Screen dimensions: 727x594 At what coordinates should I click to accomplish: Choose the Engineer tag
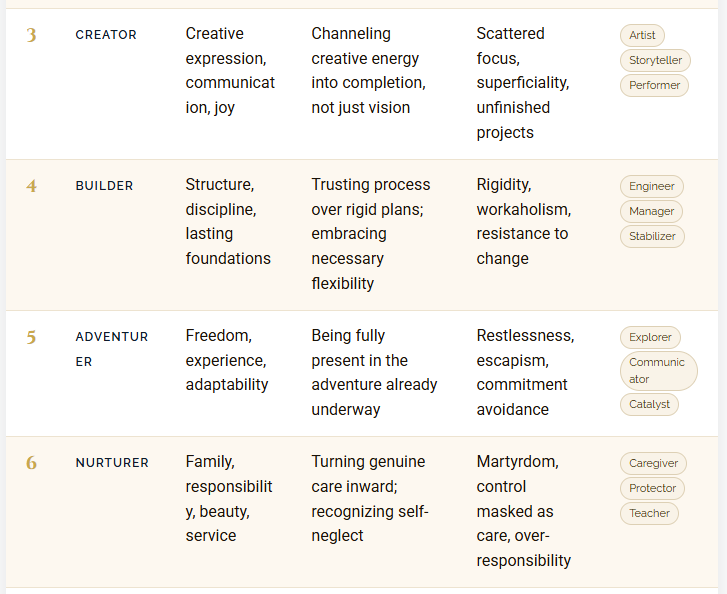pyautogui.click(x=651, y=186)
